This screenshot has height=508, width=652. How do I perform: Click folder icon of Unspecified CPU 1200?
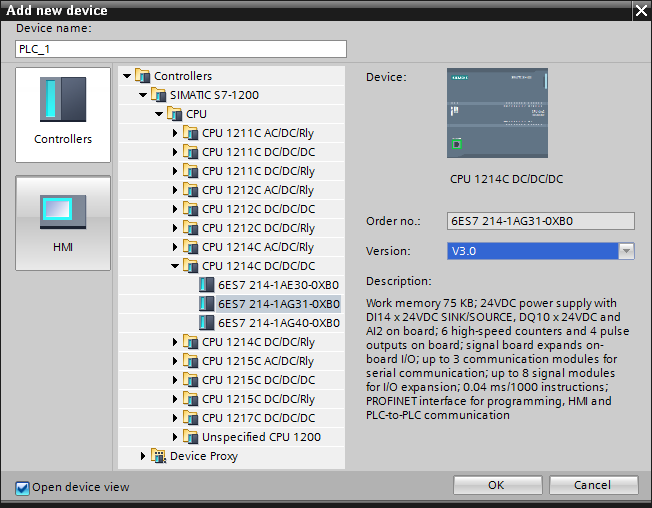point(190,436)
